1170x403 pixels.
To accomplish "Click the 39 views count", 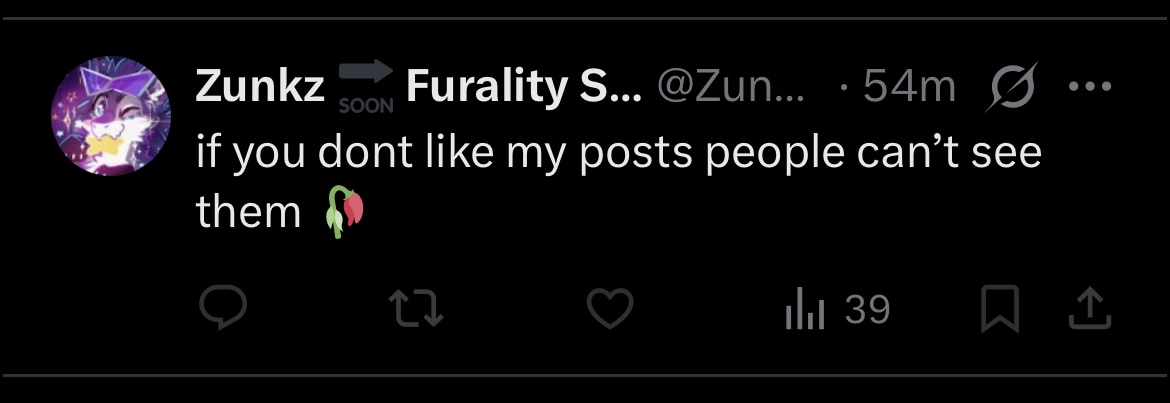I will click(x=867, y=308).
